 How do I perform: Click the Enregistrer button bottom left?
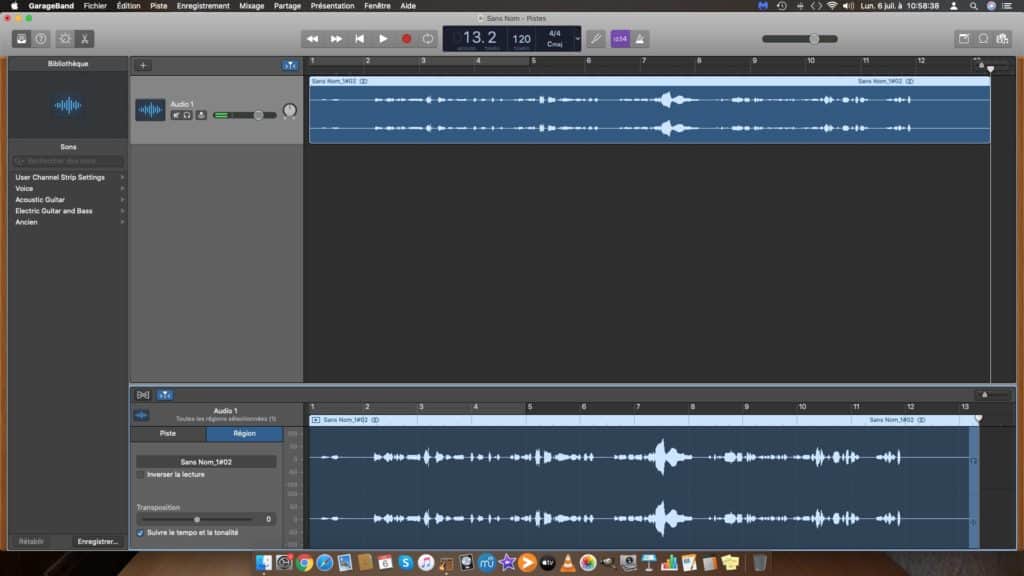tap(99, 541)
